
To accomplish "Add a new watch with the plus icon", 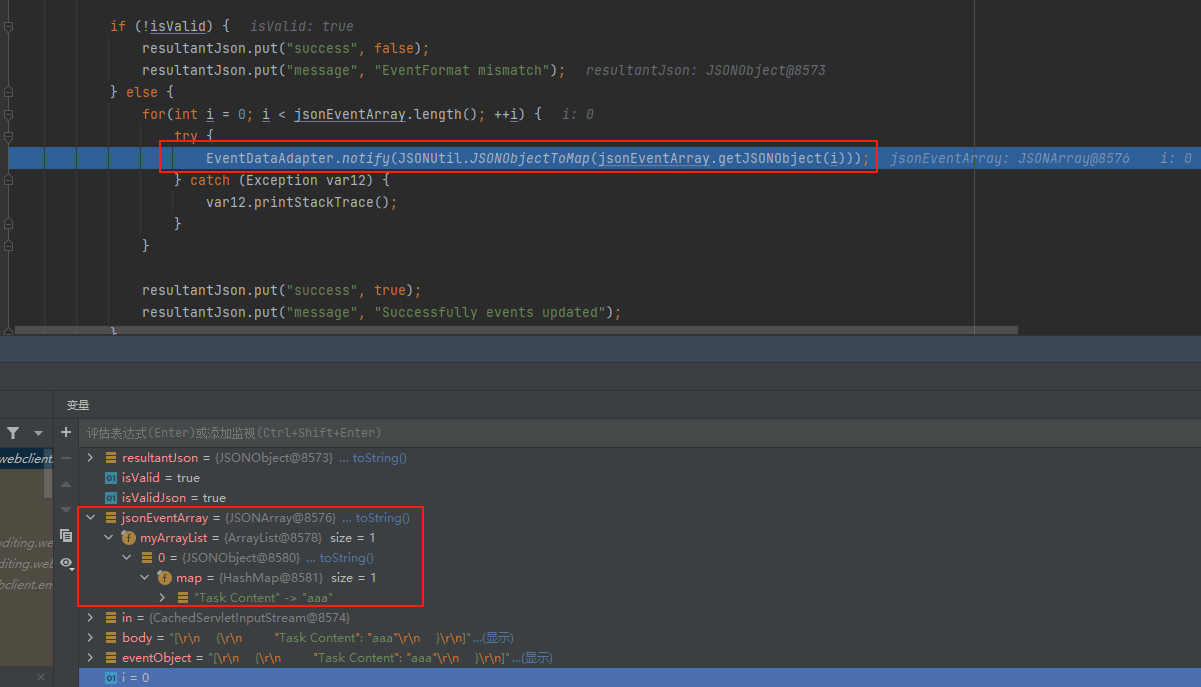I will (x=66, y=432).
